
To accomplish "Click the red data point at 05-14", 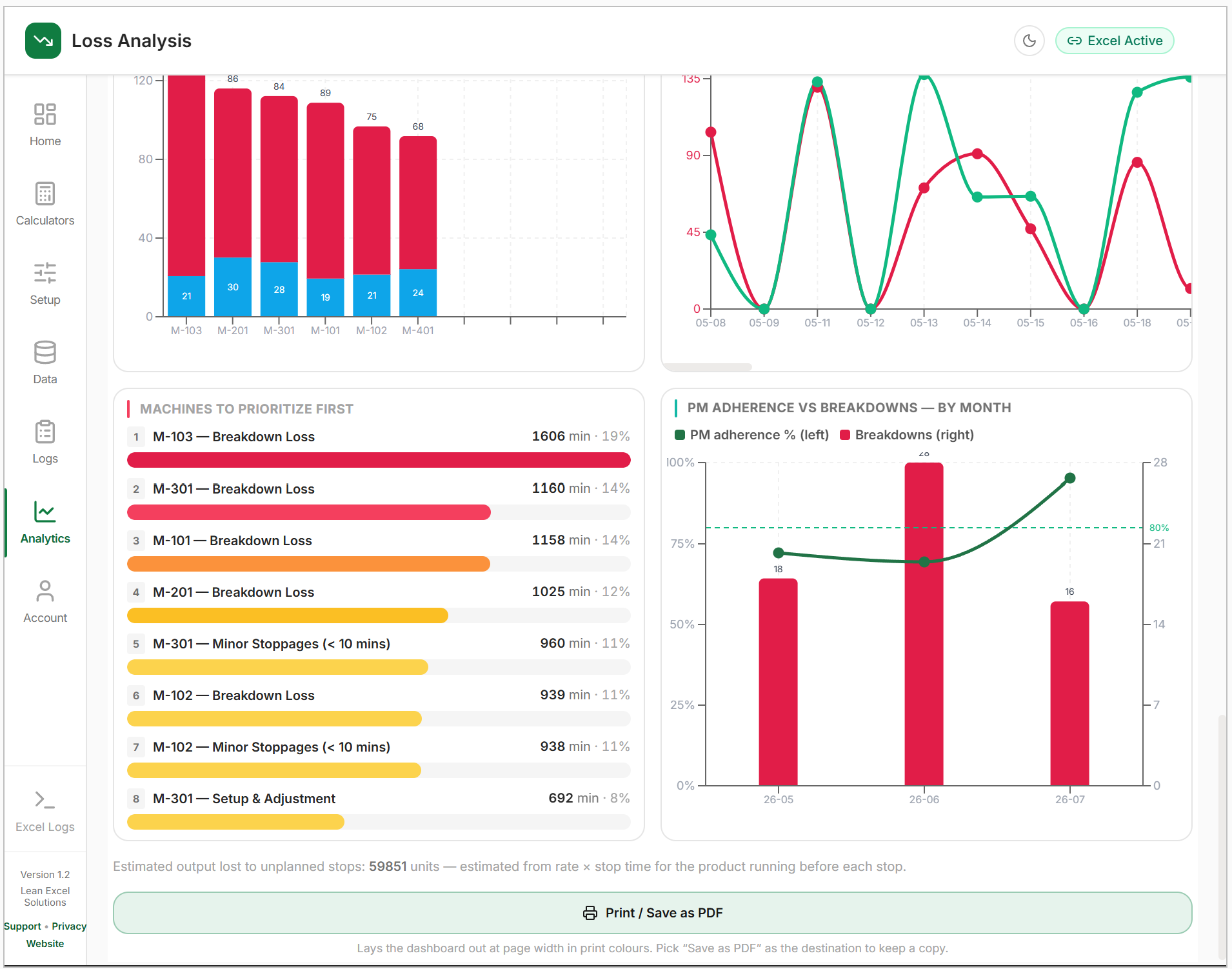I will pyautogui.click(x=977, y=154).
